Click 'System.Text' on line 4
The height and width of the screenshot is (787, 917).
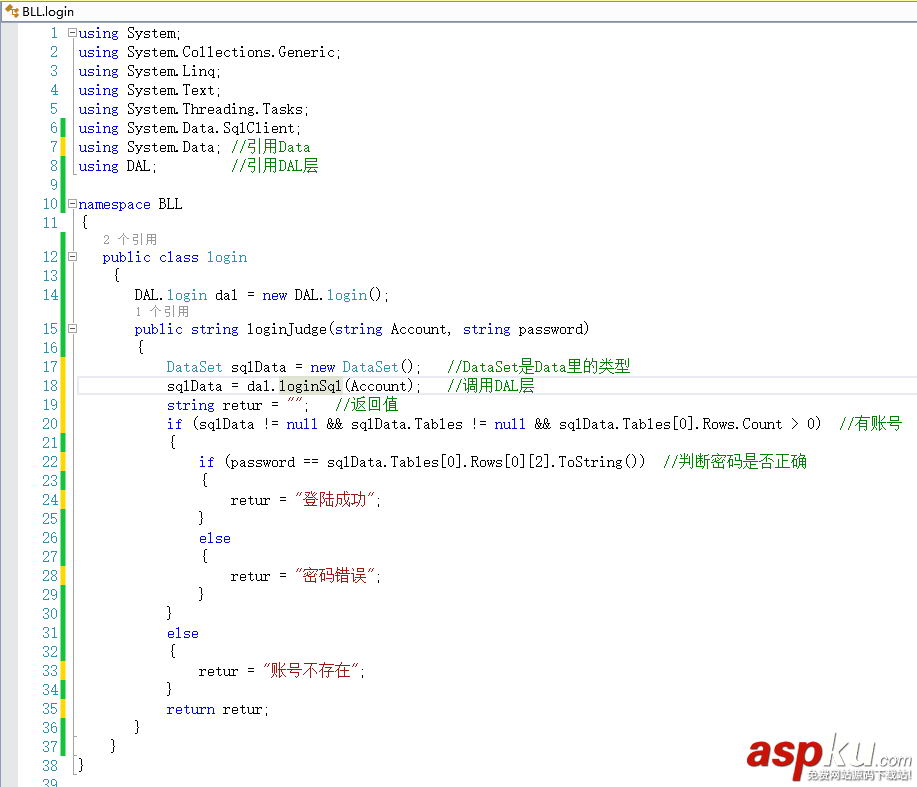pos(171,90)
